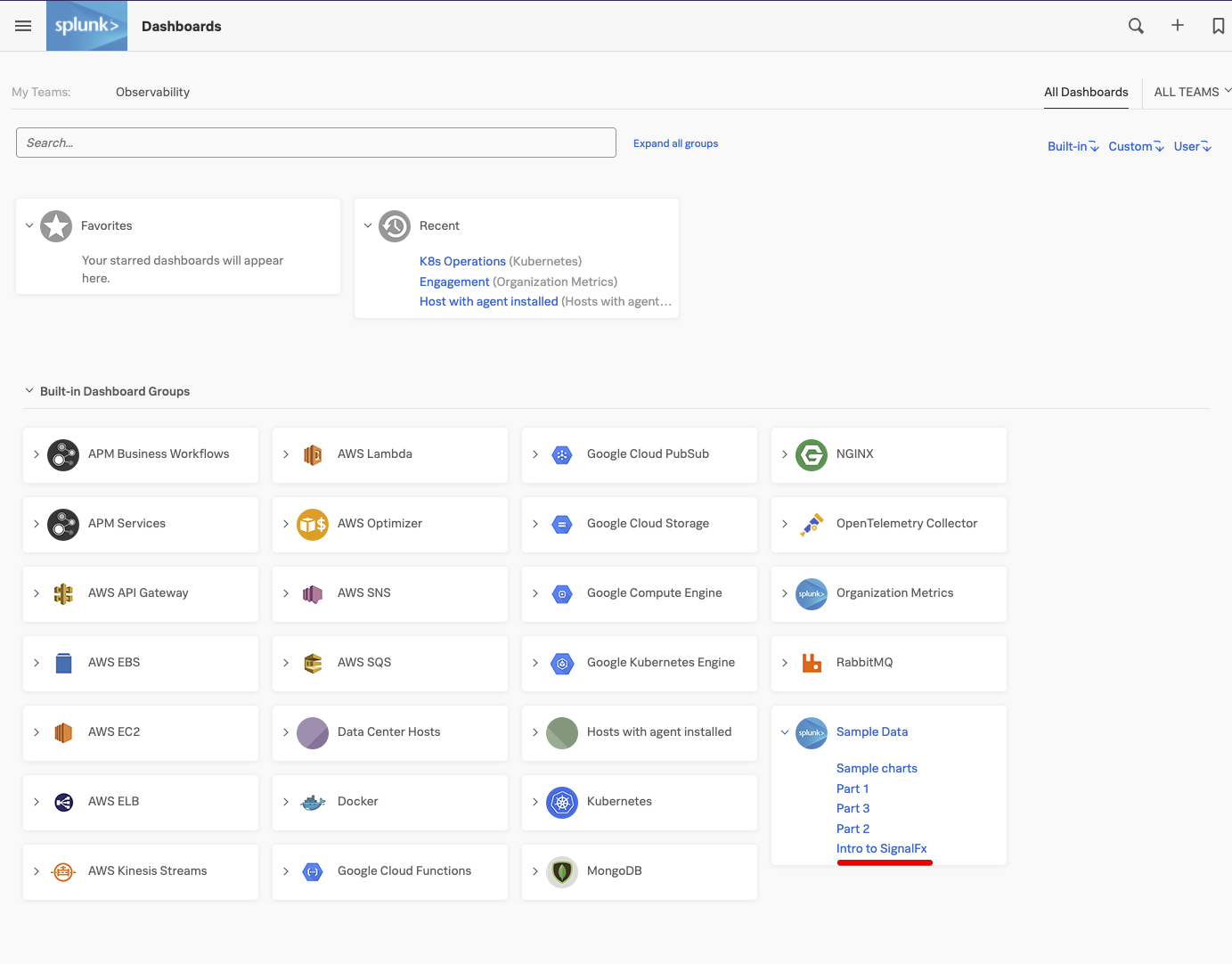Click the Splunk logo
This screenshot has height=964, width=1232.
(x=86, y=26)
